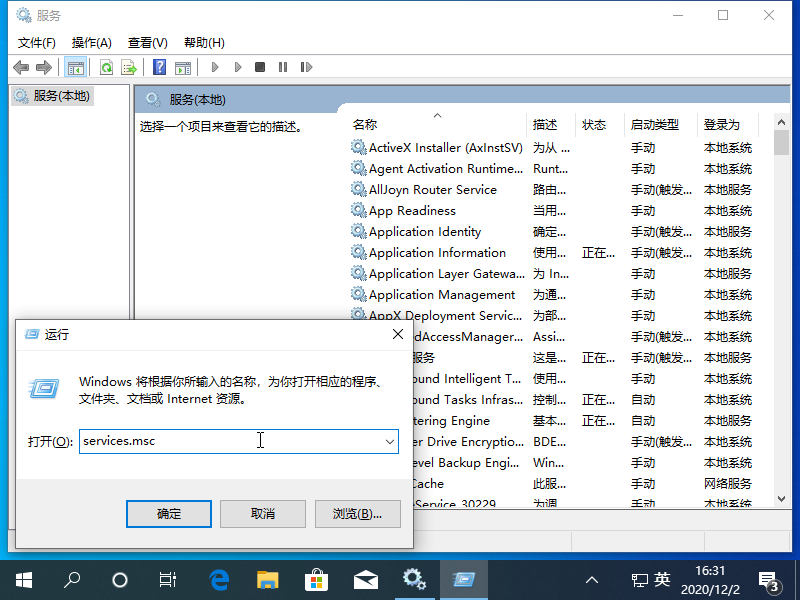Open the Run dialog combo box dropdown

tap(390, 441)
